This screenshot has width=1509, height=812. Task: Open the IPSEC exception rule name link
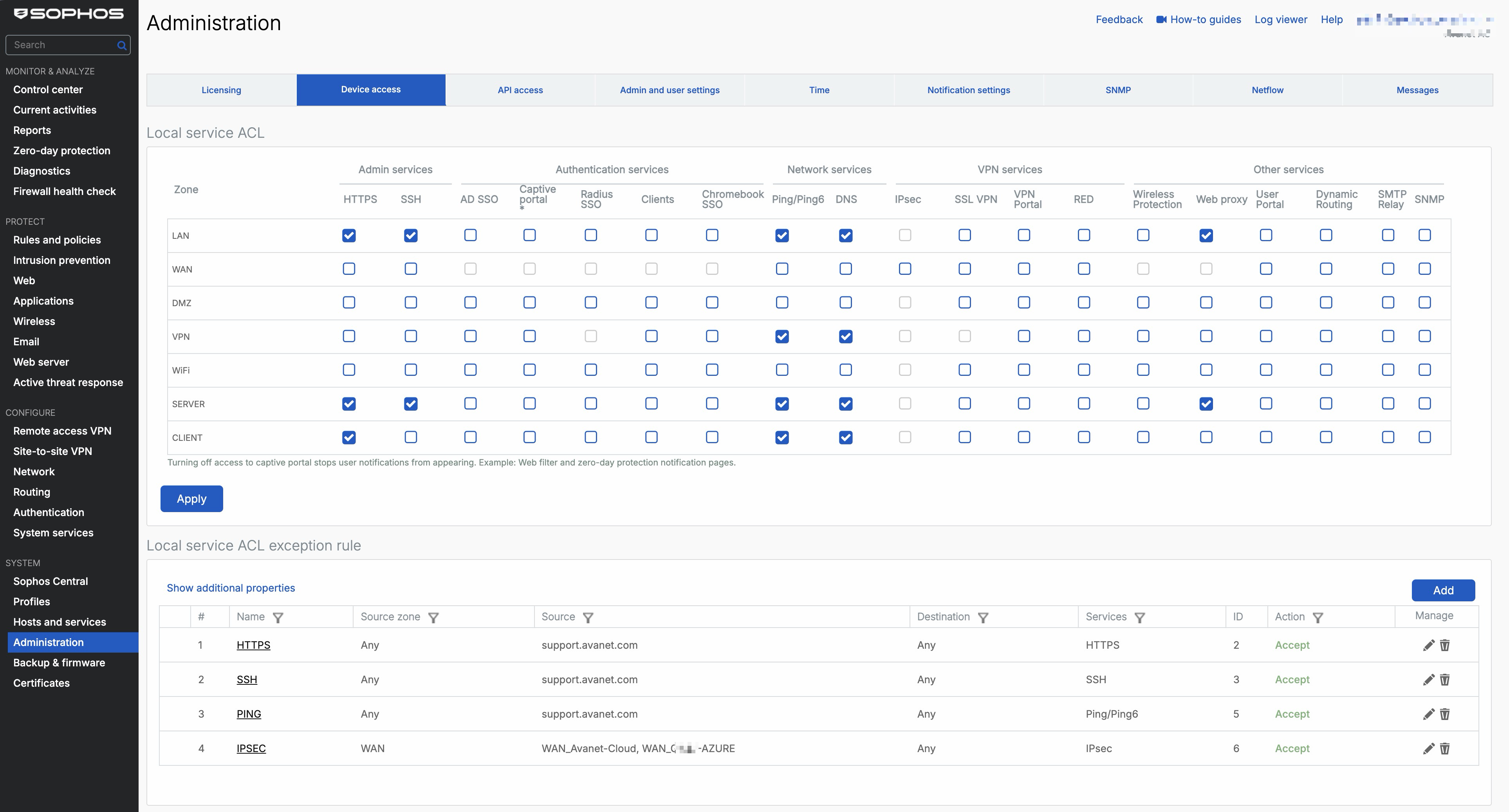pos(251,748)
